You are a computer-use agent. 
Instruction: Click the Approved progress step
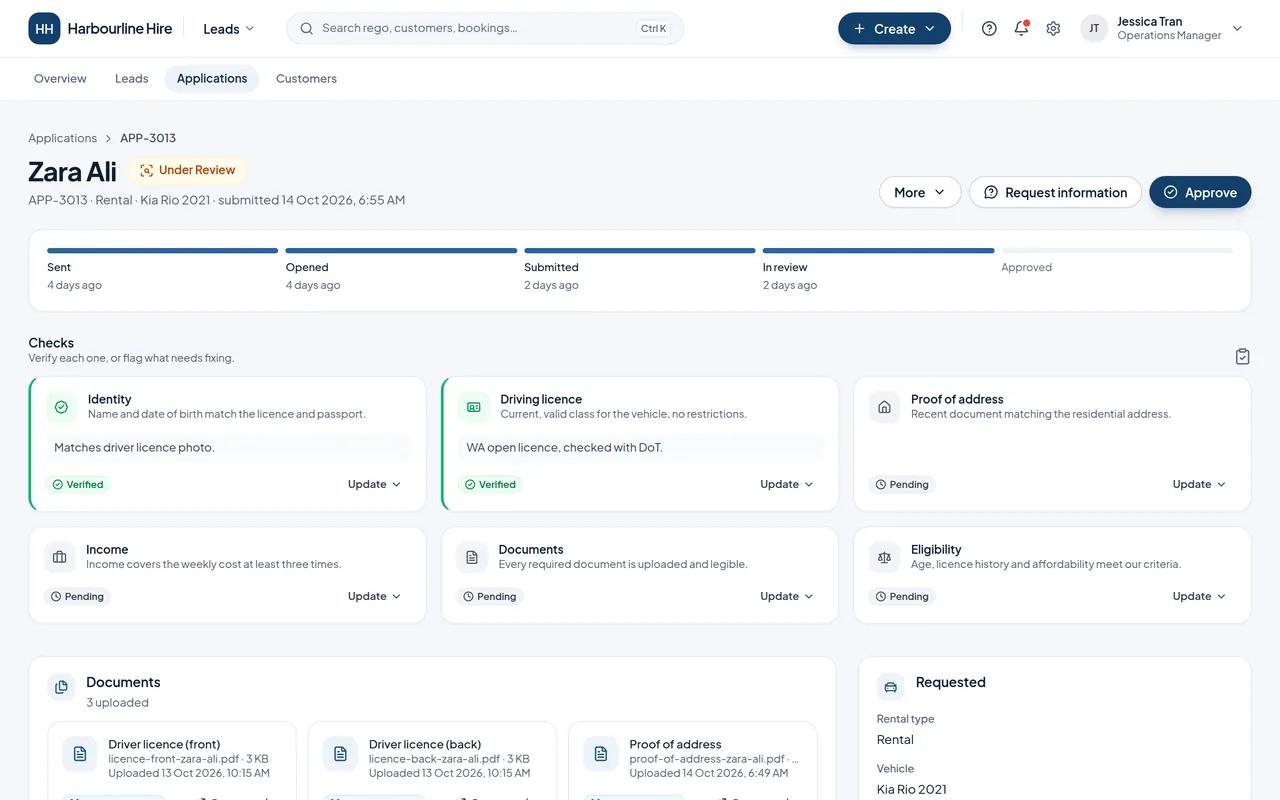click(1117, 262)
